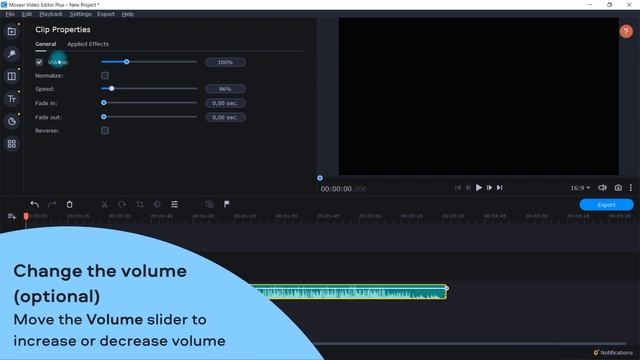Toggle the Volume checkbox
Image resolution: width=640 pixels, height=360 pixels.
tap(39, 62)
